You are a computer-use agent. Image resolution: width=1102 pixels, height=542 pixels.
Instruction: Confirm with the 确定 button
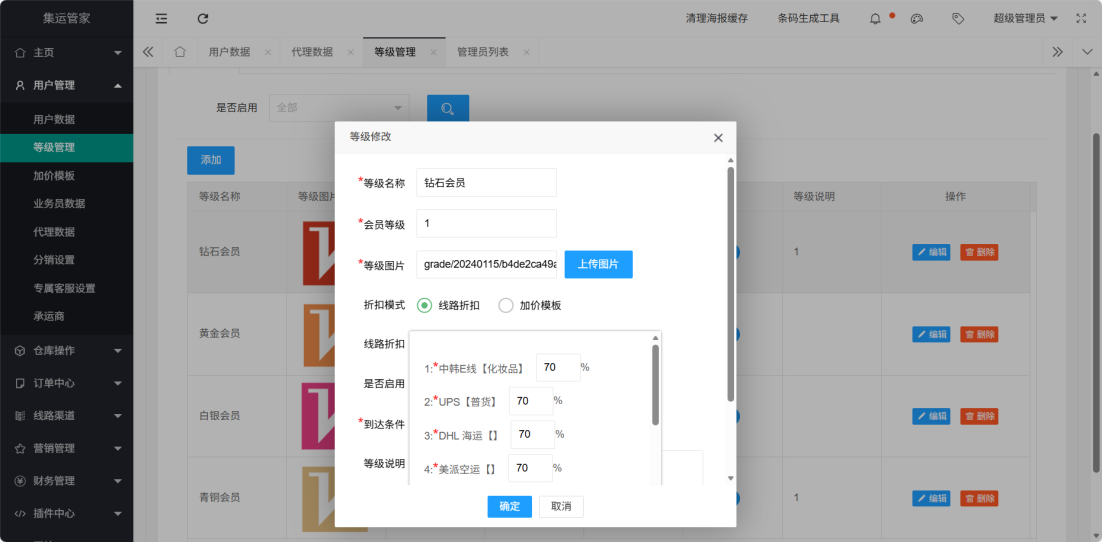(x=510, y=507)
